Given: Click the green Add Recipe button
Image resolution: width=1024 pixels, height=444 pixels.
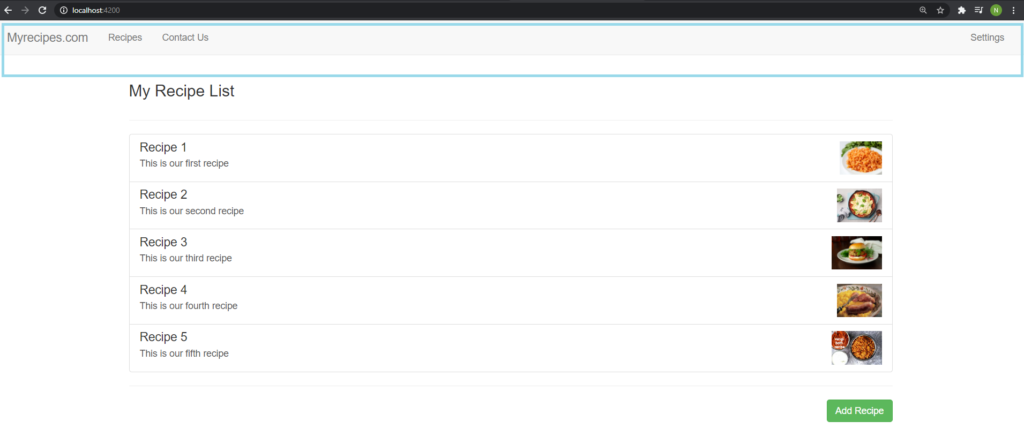Looking at the screenshot, I should pos(859,411).
